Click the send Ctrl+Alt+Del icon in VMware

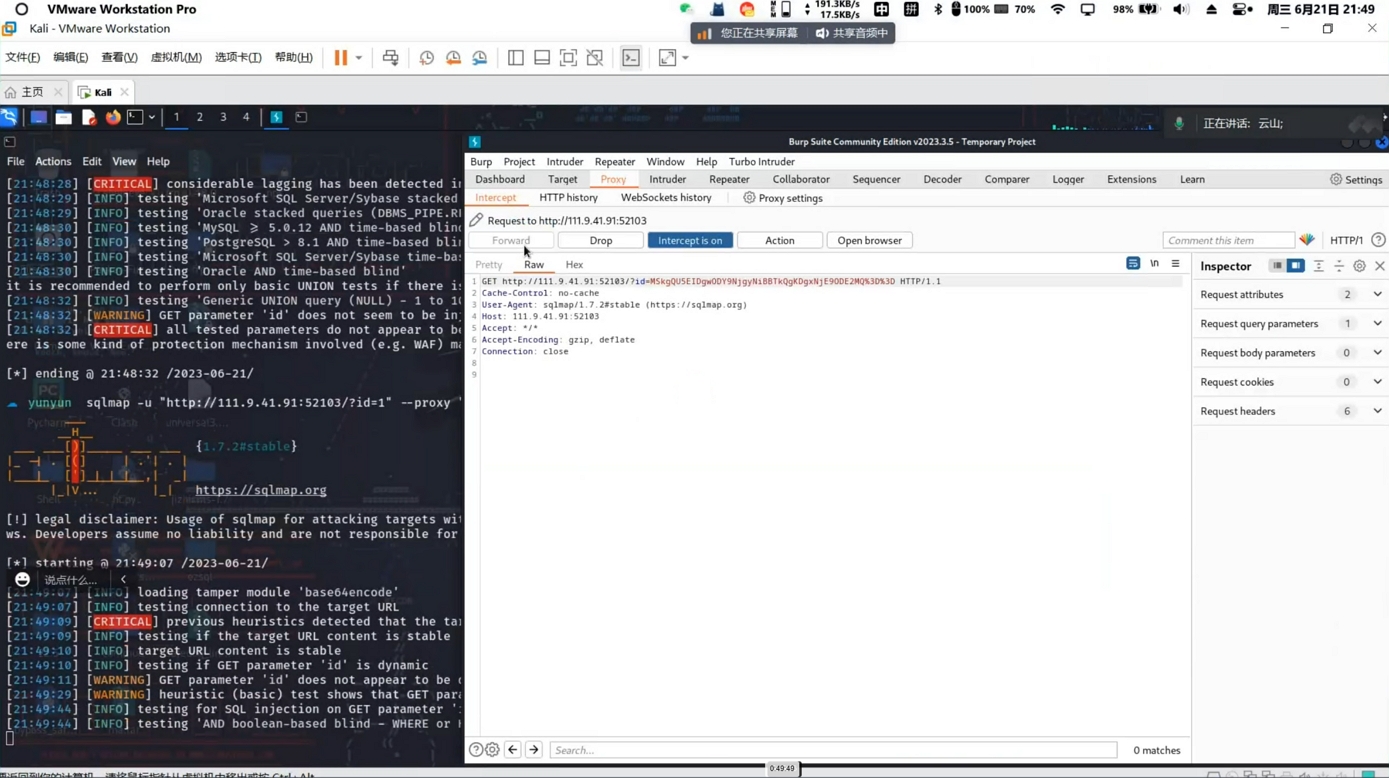tap(391, 58)
